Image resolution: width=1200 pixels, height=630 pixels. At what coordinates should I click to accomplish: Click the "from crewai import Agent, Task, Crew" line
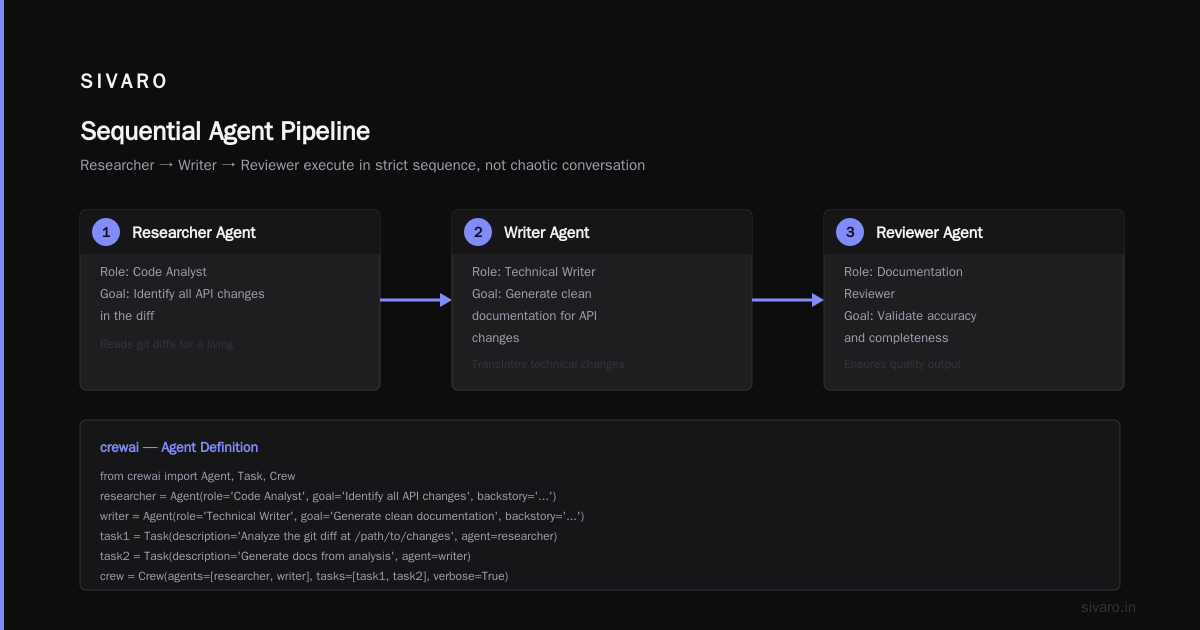click(x=197, y=476)
